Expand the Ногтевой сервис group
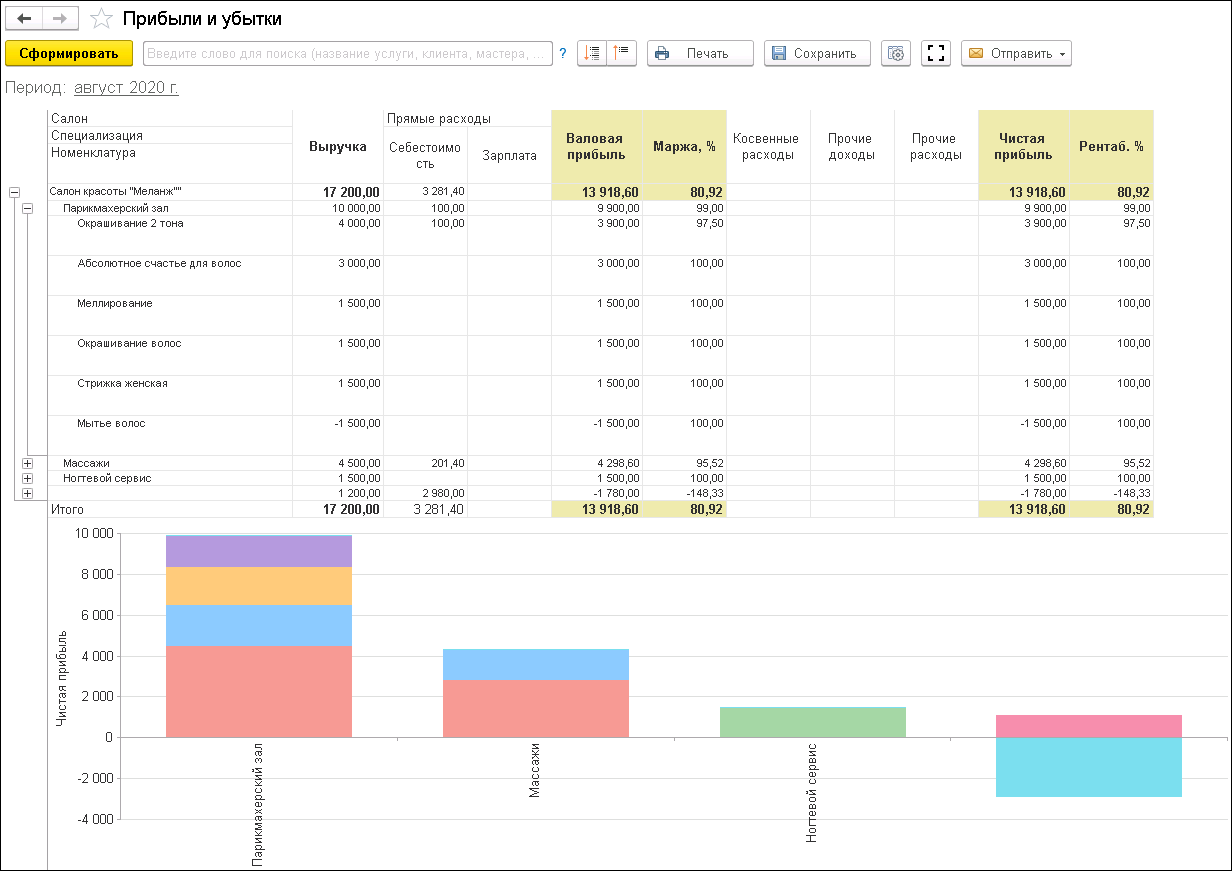Viewport: 1232px width, 871px height. tap(27, 479)
